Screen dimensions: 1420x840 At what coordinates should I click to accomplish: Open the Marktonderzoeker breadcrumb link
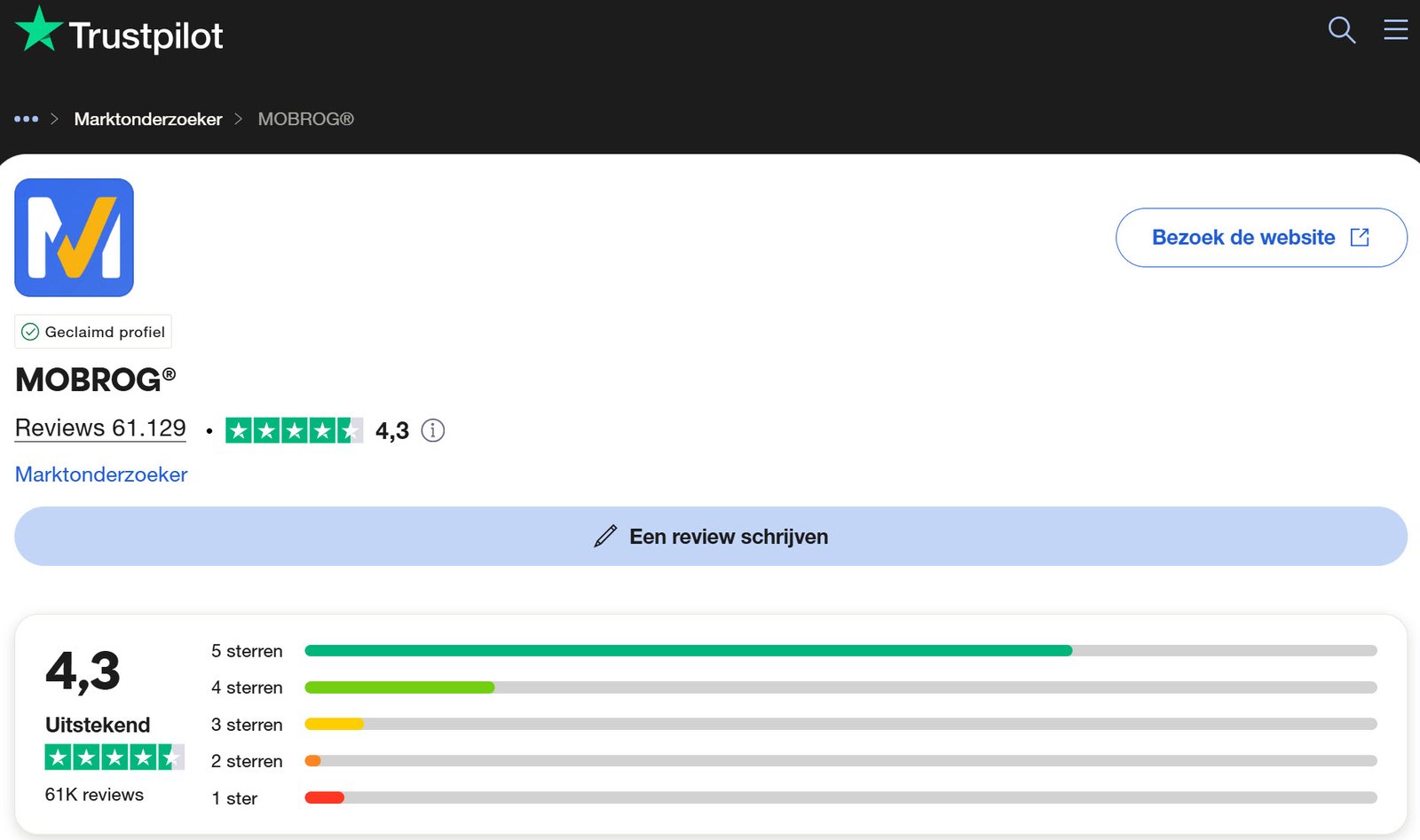coord(147,118)
